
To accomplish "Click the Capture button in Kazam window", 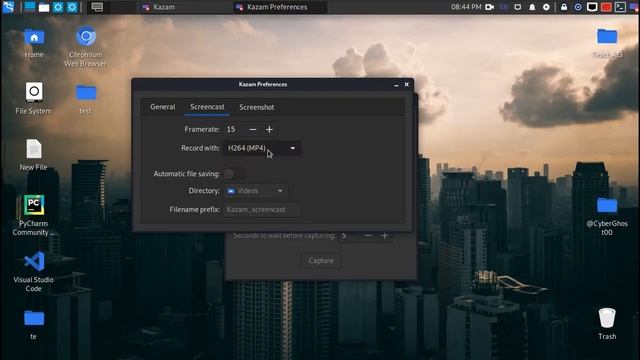I will click(321, 260).
